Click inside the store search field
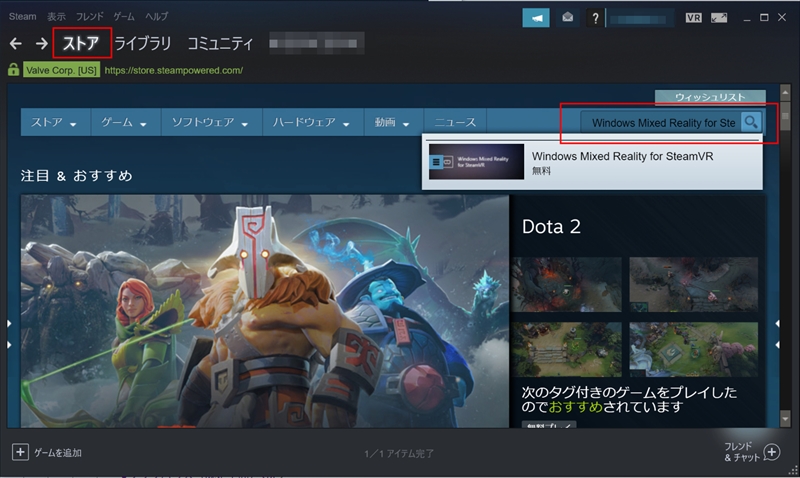The width and height of the screenshot is (800, 478). point(662,122)
